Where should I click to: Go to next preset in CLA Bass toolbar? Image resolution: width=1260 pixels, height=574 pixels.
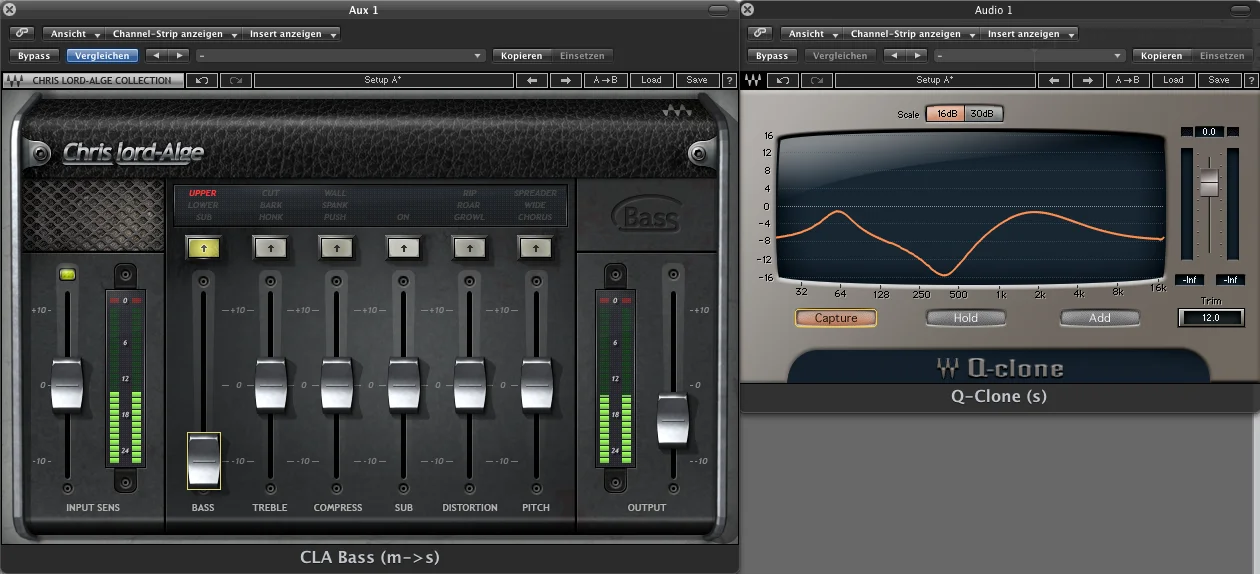point(565,80)
